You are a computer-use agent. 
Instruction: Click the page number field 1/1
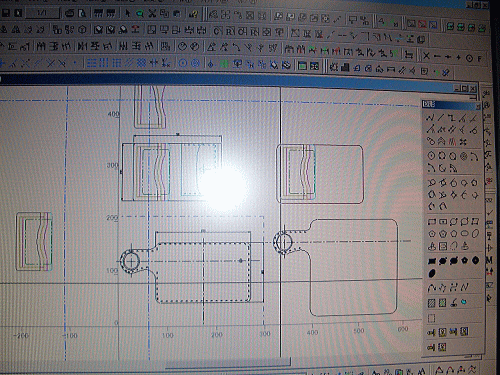click(x=42, y=13)
